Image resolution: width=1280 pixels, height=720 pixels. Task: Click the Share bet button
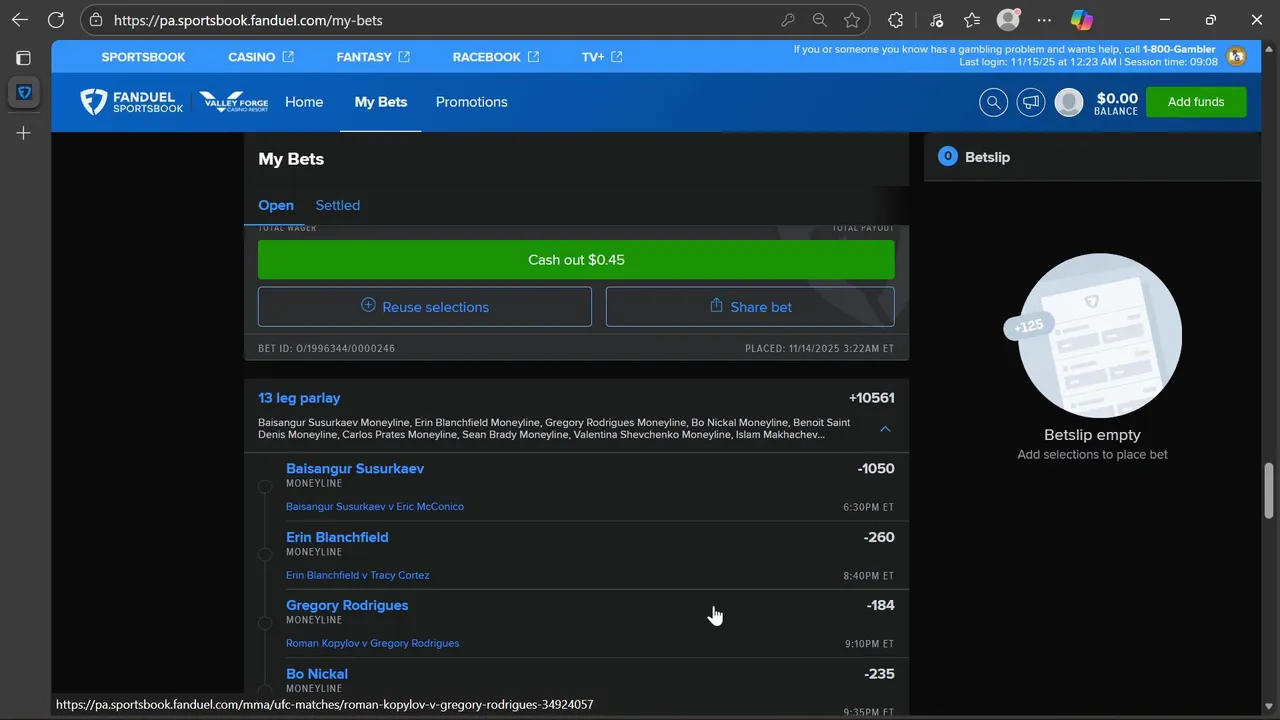pyautogui.click(x=750, y=307)
